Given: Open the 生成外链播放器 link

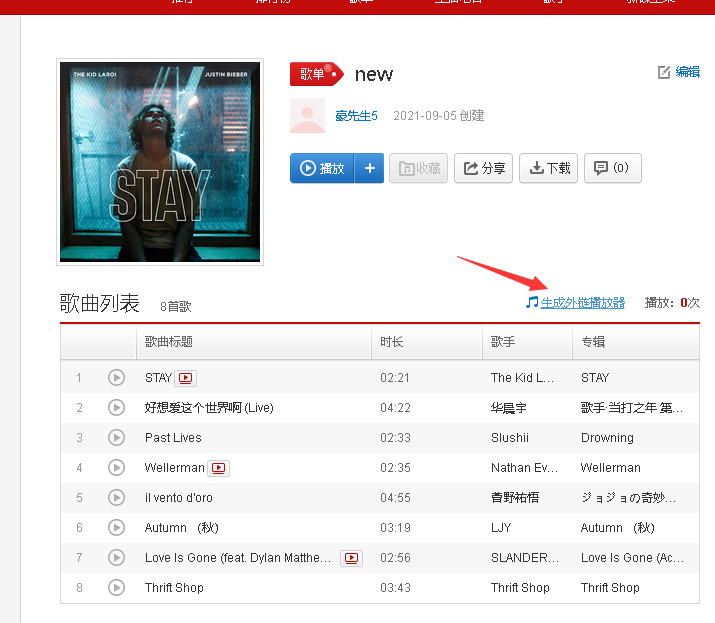Looking at the screenshot, I should 583,302.
